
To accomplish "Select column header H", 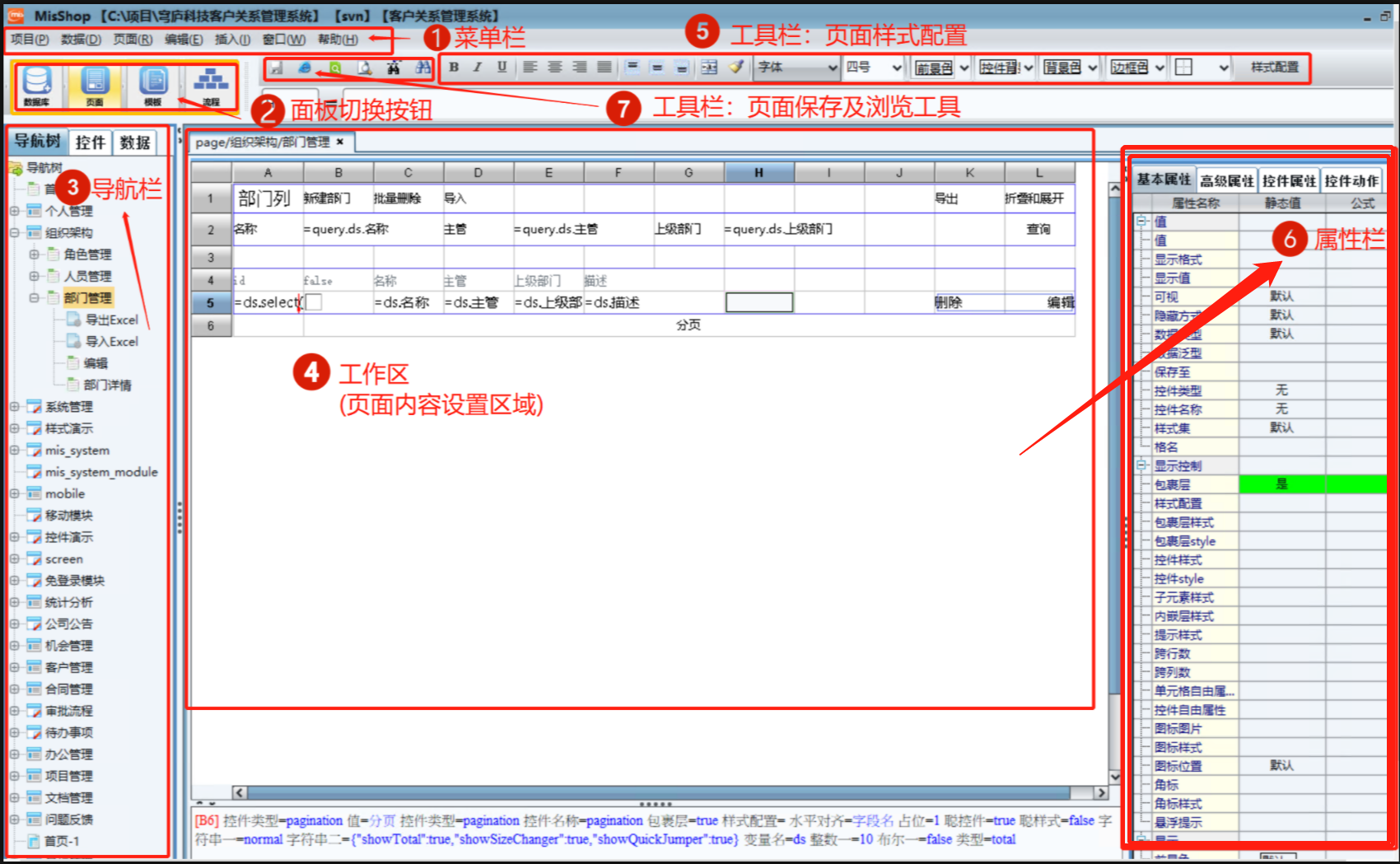I will pos(759,173).
